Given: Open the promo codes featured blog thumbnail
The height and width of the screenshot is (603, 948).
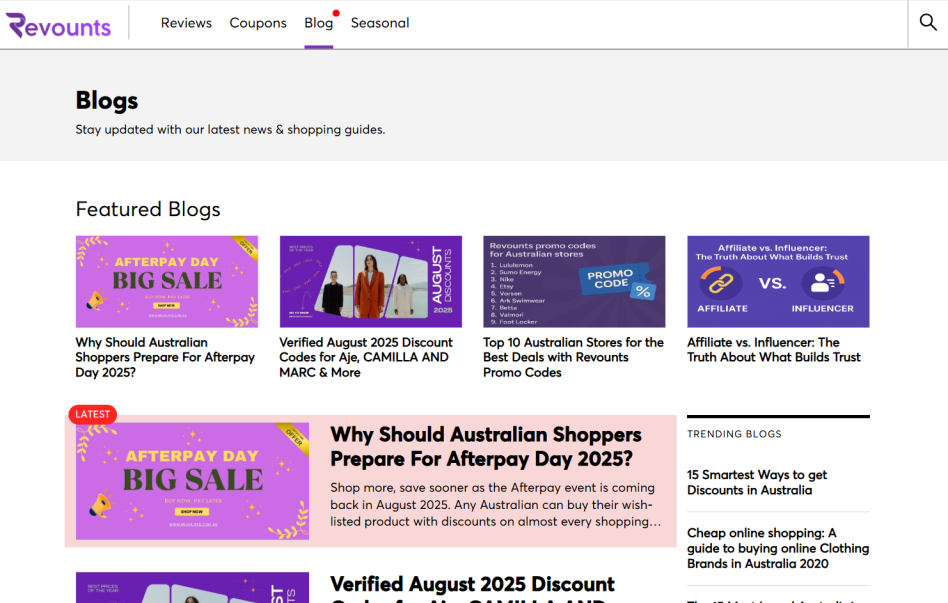Looking at the screenshot, I should (x=574, y=282).
